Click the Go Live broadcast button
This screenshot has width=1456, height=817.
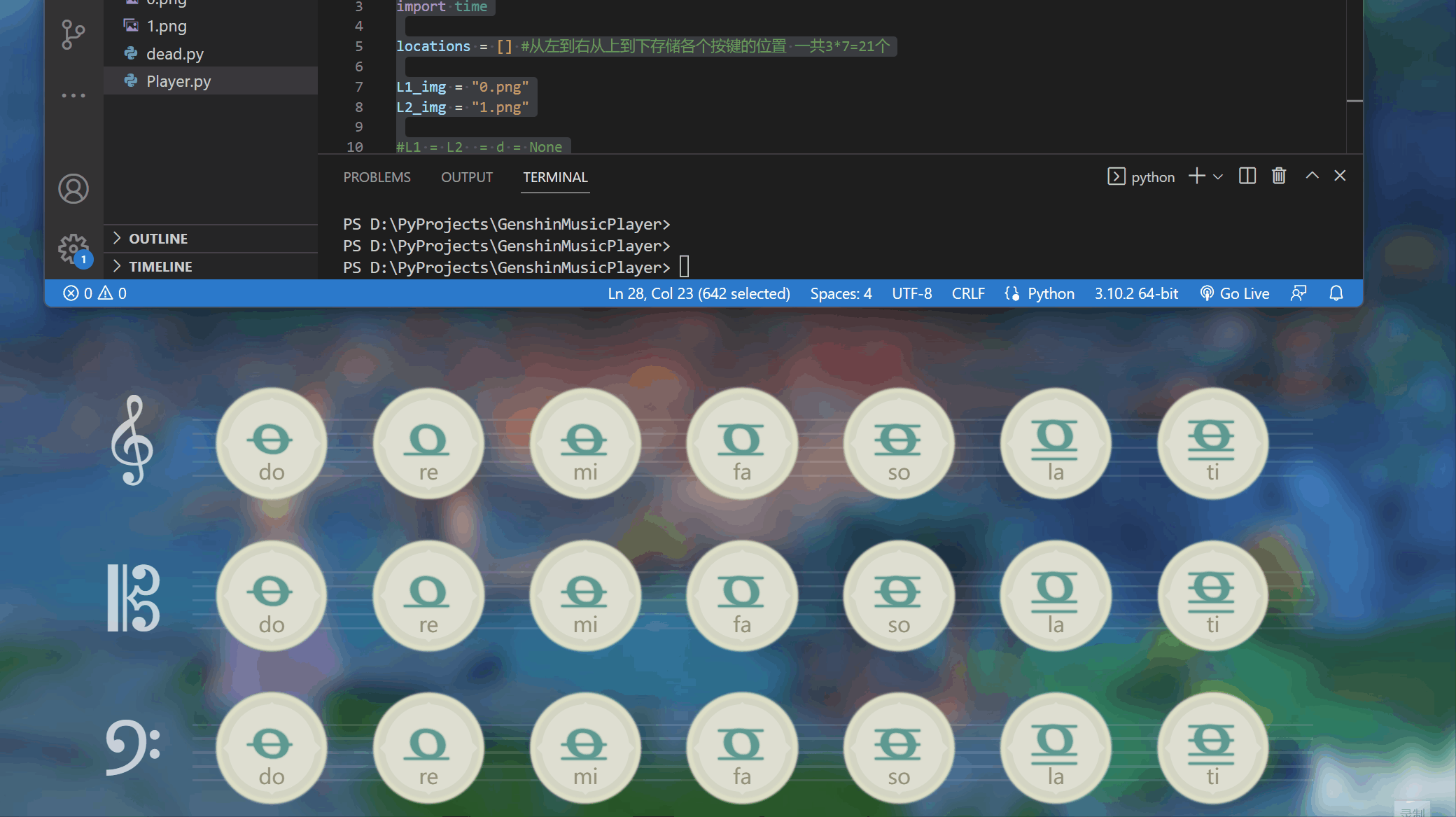tap(1235, 293)
